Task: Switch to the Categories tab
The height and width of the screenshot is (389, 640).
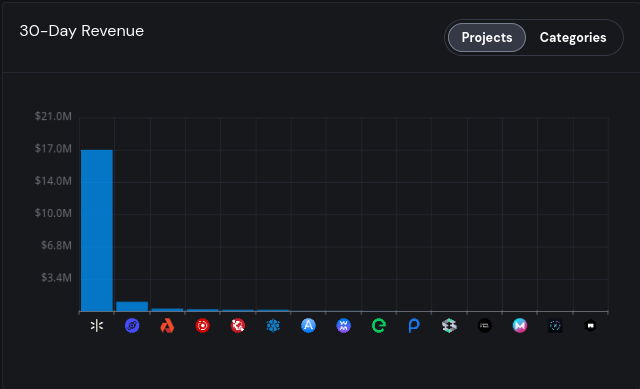Action: tap(573, 38)
